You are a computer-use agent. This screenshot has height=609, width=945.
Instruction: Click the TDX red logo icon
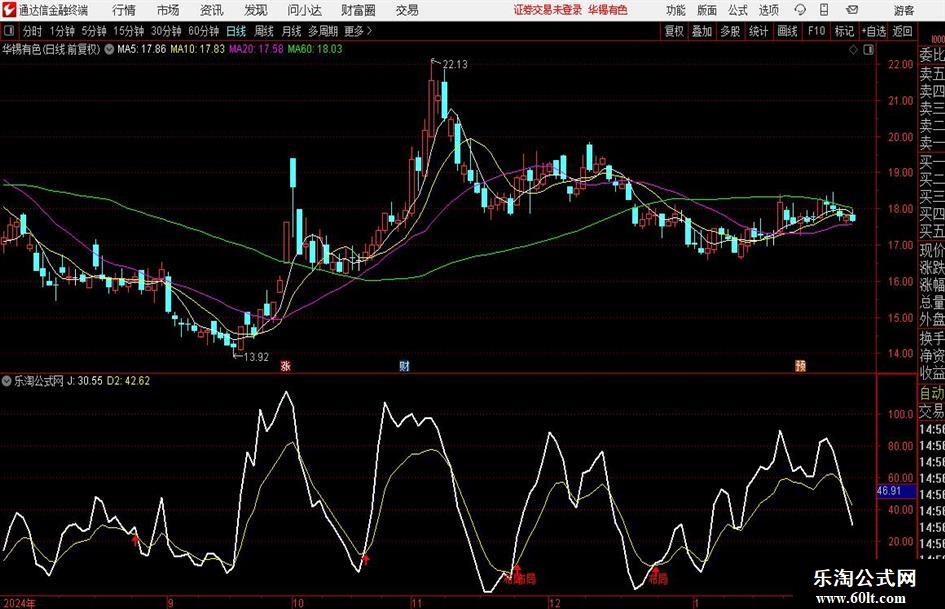(10, 10)
